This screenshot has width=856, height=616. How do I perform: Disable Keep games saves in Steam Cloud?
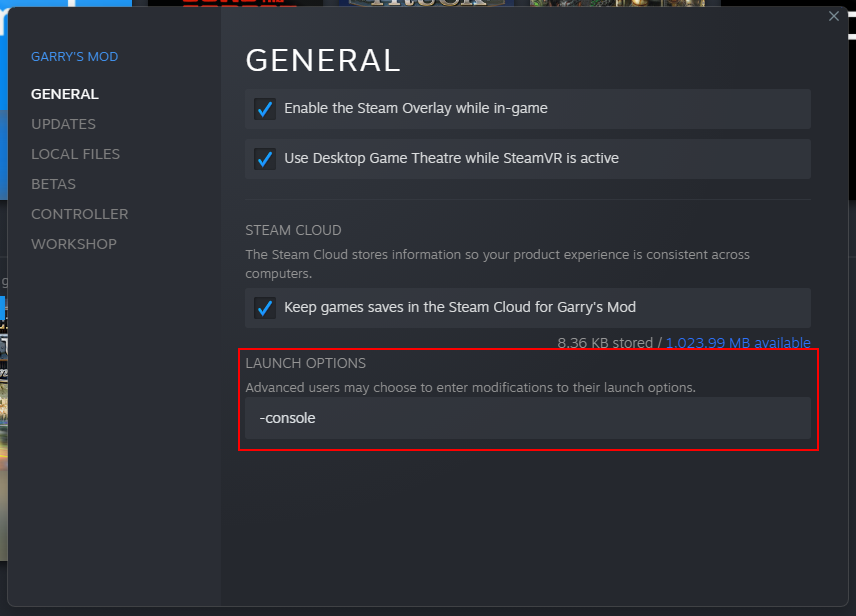pyautogui.click(x=265, y=308)
